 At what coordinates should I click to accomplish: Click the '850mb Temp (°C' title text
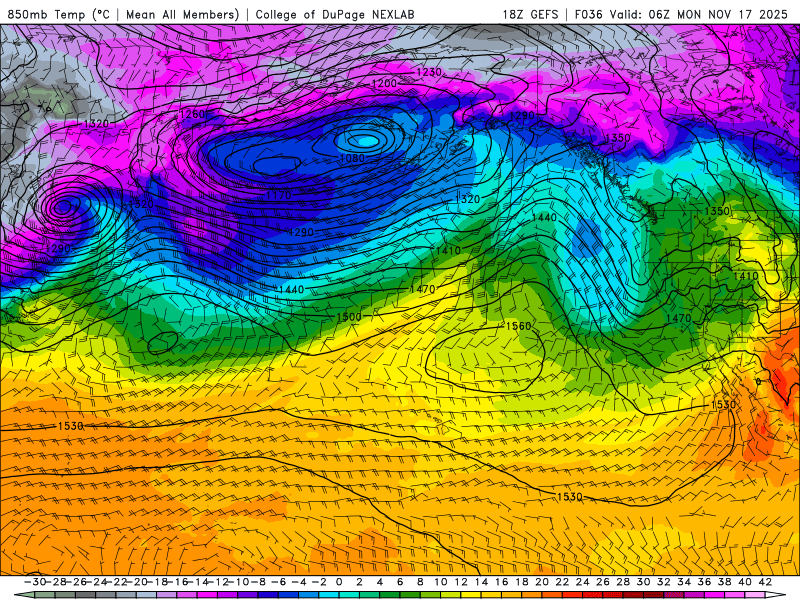[58, 14]
